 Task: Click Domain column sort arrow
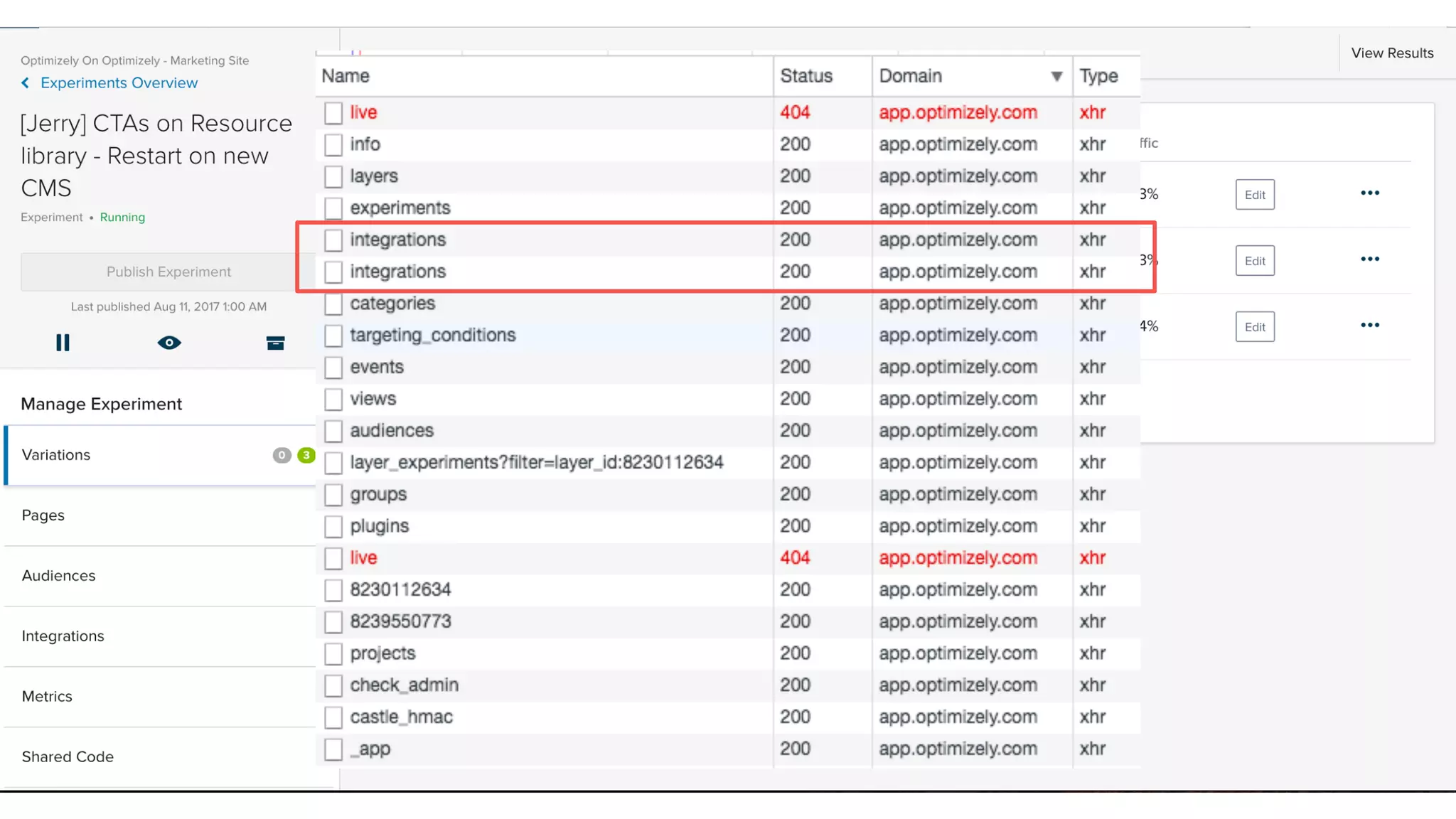pyautogui.click(x=1056, y=76)
